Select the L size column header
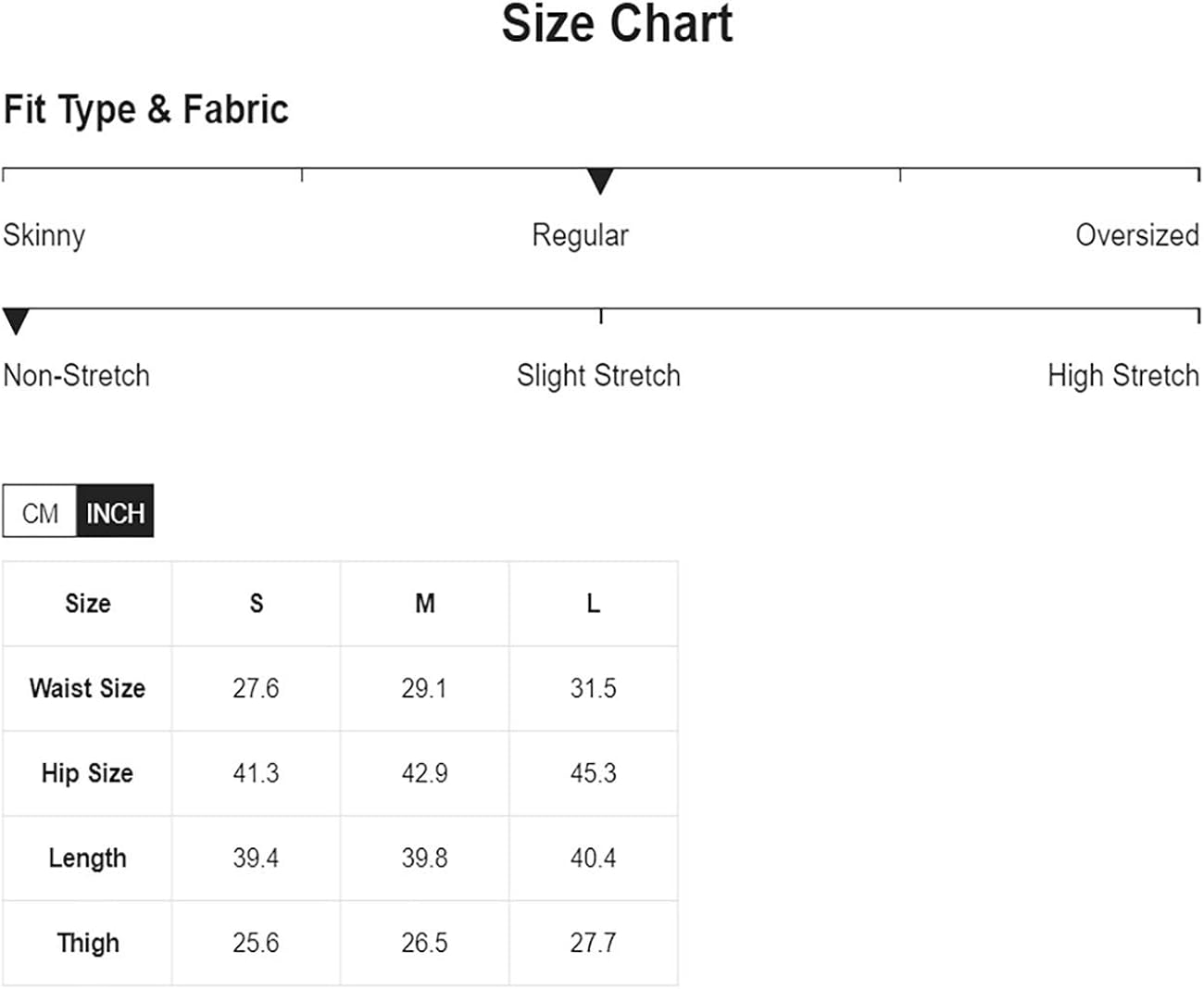The image size is (1204, 989). tap(594, 604)
